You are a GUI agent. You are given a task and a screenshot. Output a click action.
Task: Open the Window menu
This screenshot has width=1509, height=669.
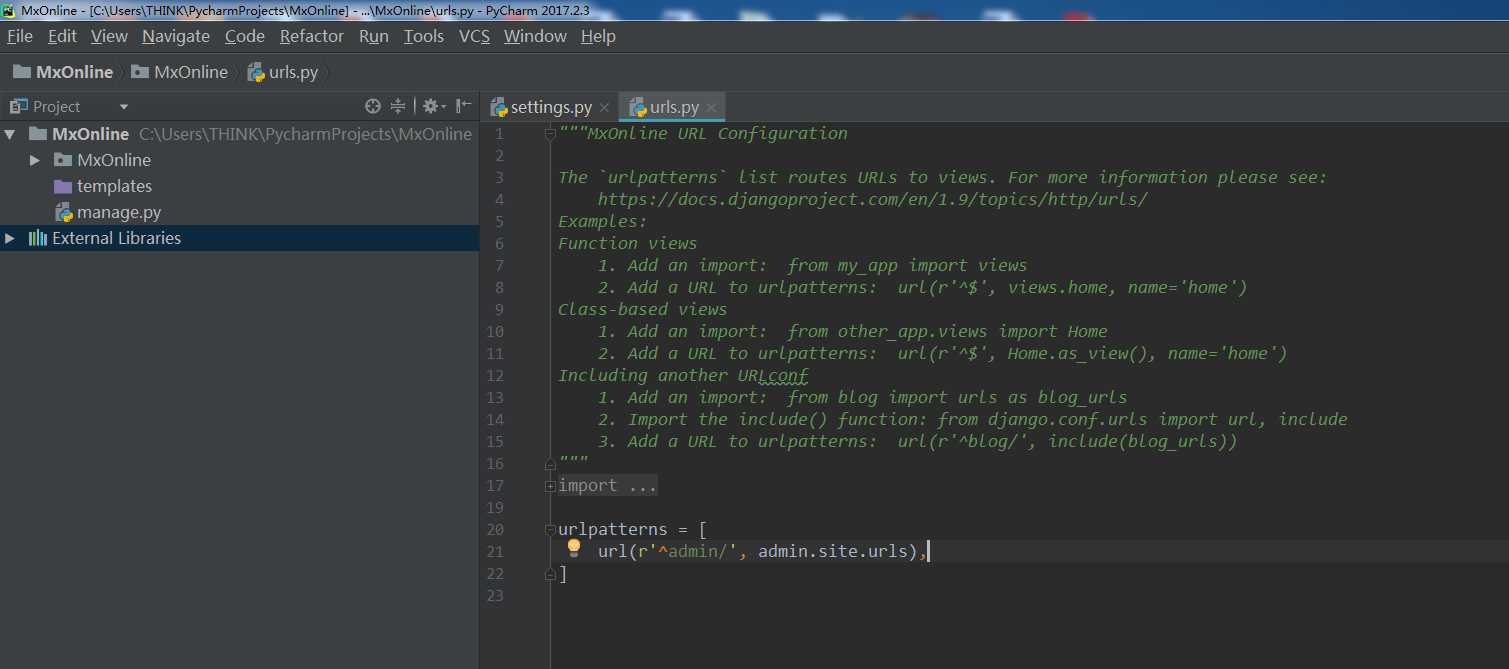point(535,36)
